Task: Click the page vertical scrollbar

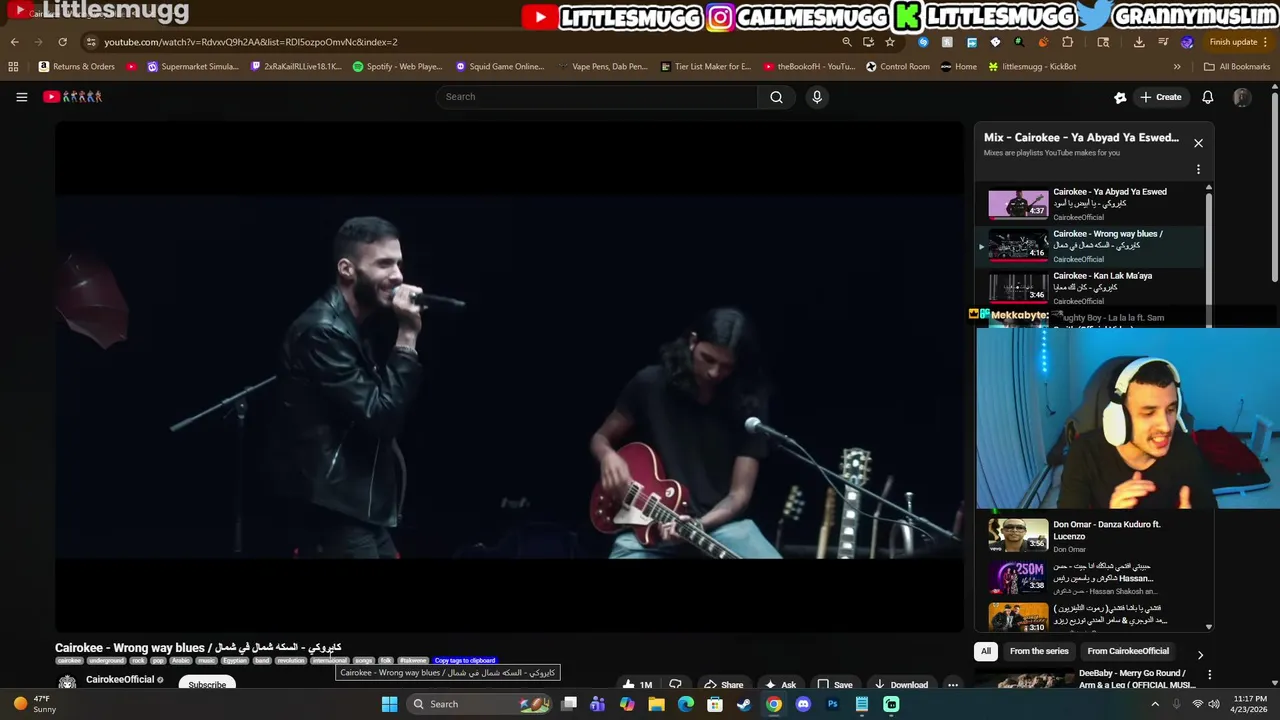Action: coord(1274,185)
